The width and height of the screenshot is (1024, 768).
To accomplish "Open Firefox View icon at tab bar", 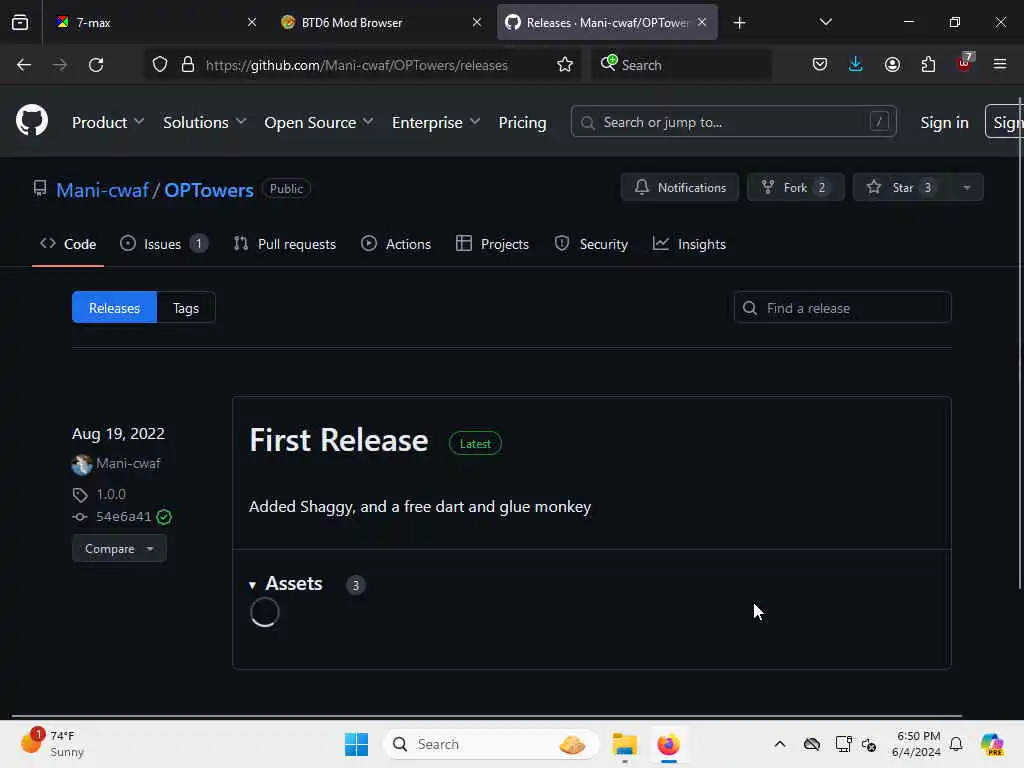I will (20, 23).
